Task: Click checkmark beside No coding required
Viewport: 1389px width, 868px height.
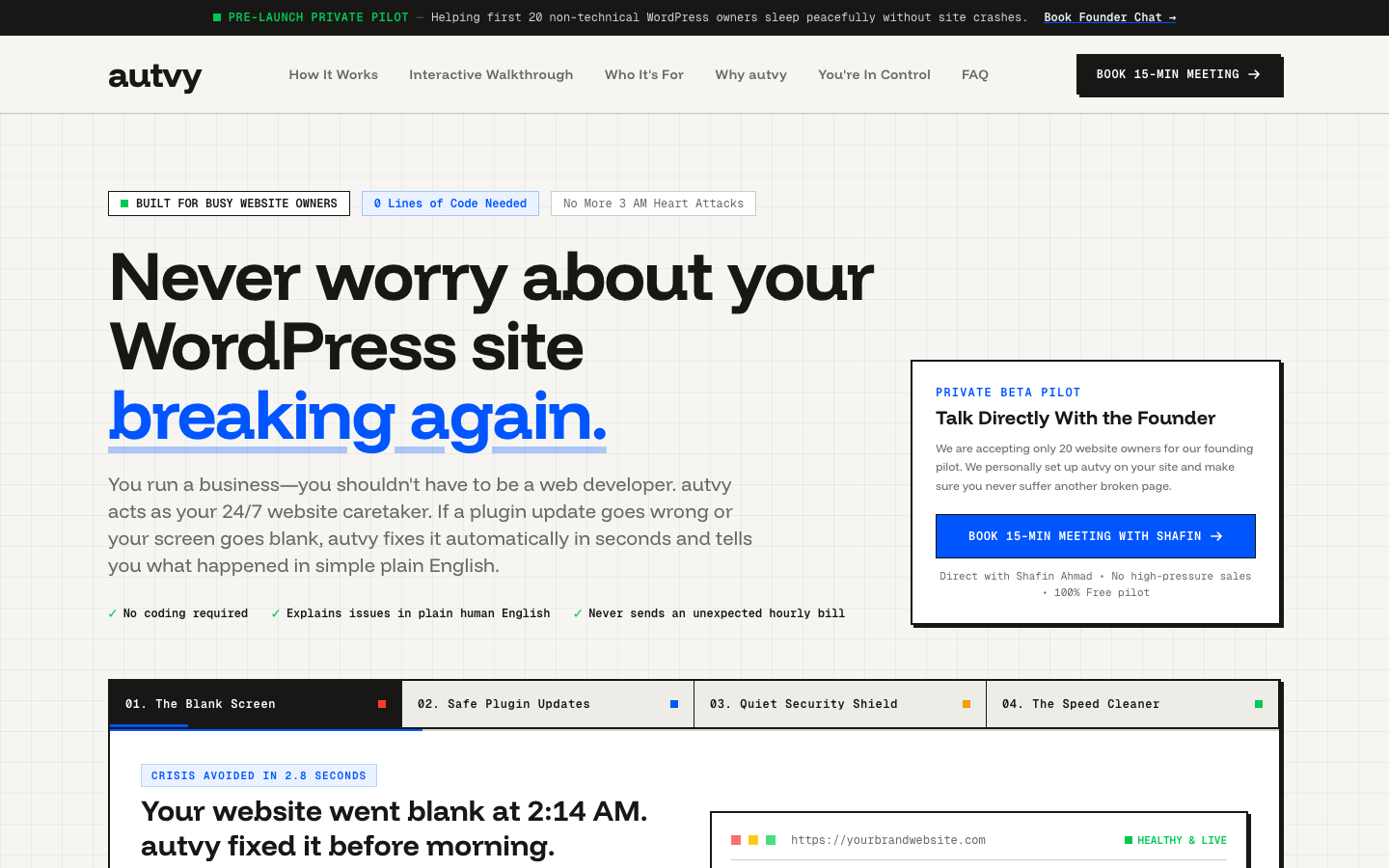Action: (113, 613)
